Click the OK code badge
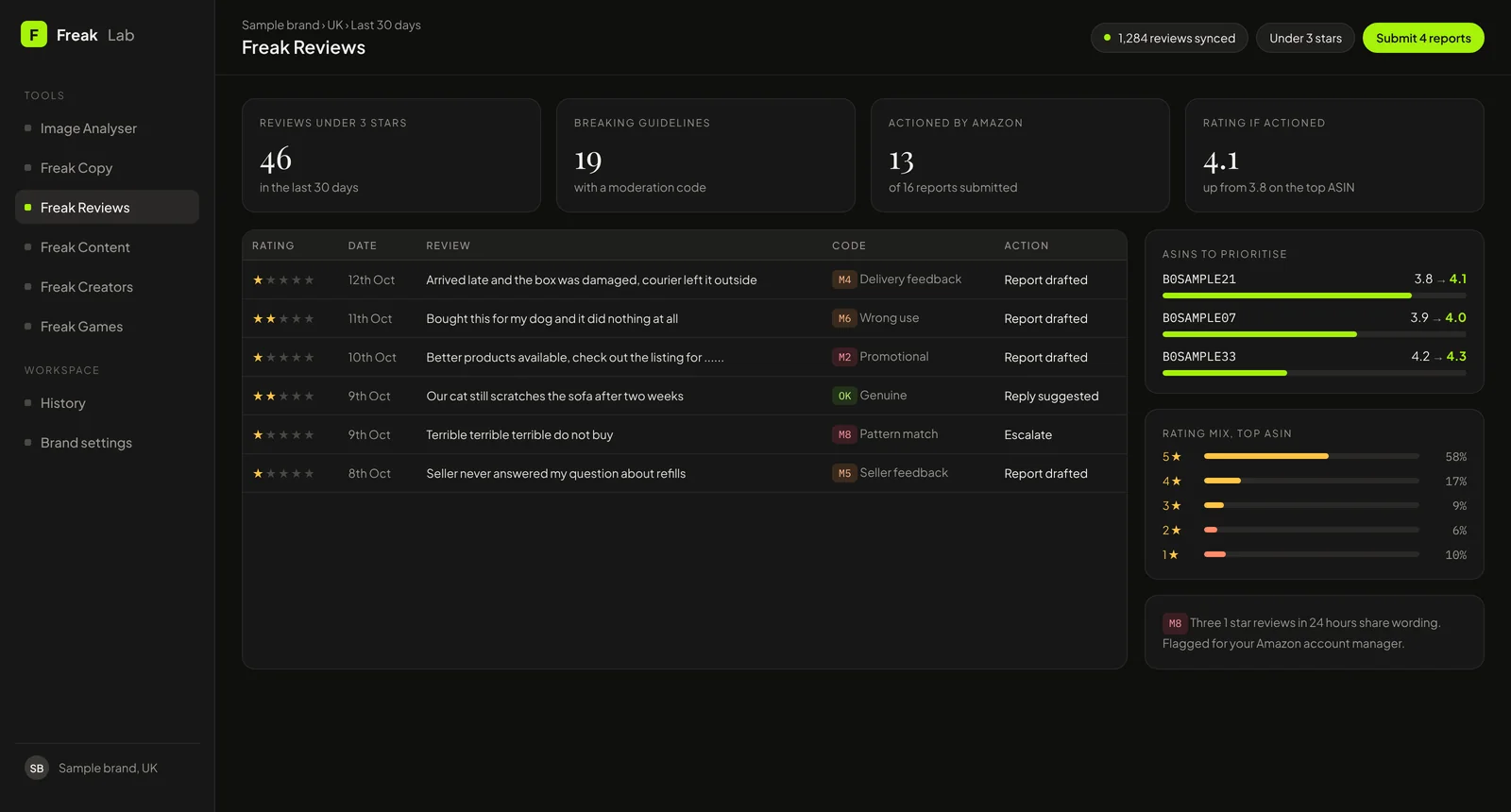Viewport: 1511px width, 812px height. coord(844,396)
